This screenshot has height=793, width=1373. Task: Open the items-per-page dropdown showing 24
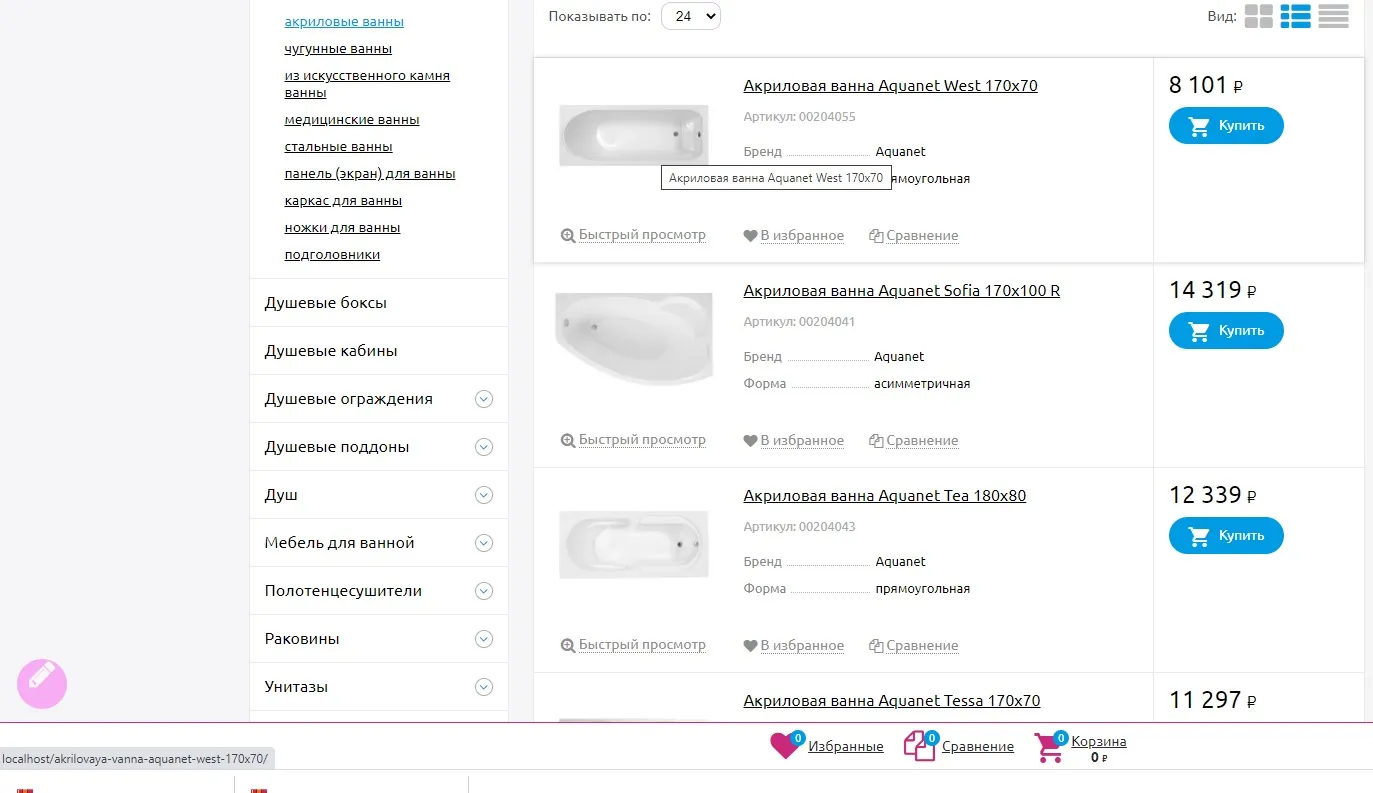(x=691, y=16)
